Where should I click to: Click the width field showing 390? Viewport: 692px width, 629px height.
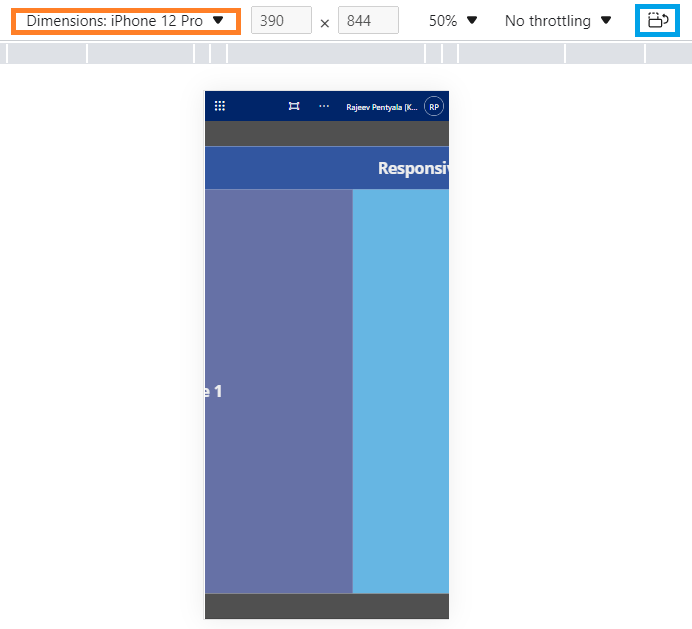coord(281,21)
